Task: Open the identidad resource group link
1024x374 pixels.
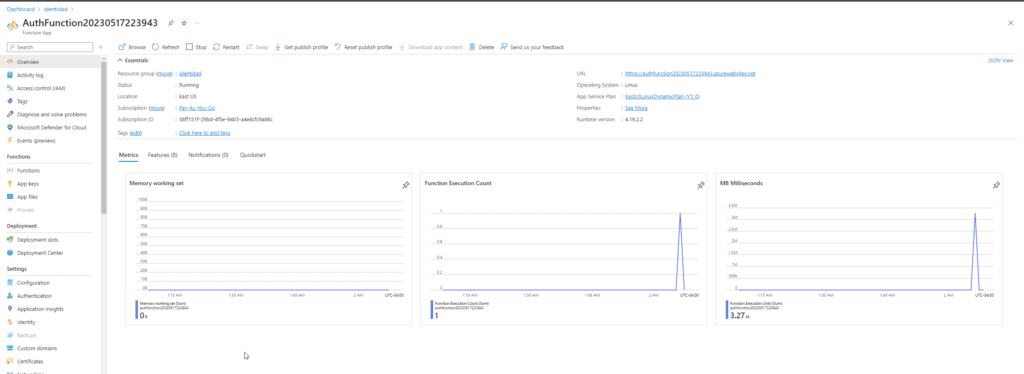Action: [189, 74]
